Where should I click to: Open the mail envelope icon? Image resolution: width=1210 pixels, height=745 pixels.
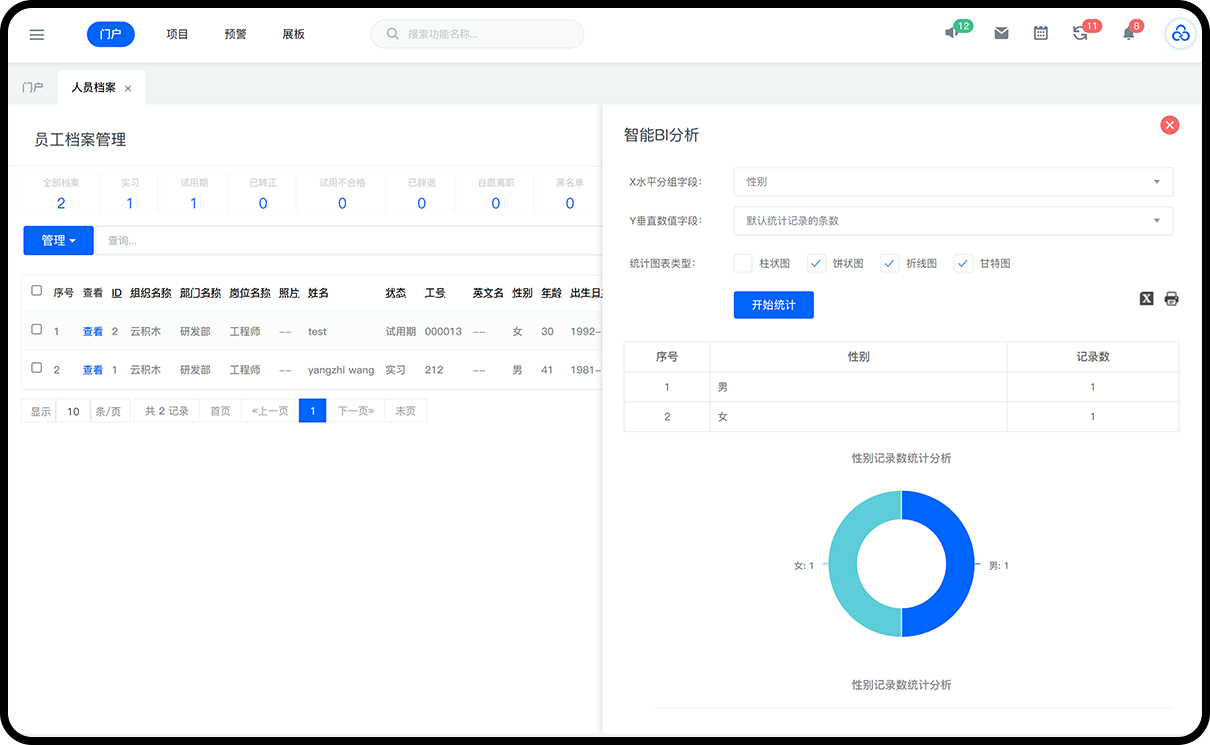[1001, 33]
